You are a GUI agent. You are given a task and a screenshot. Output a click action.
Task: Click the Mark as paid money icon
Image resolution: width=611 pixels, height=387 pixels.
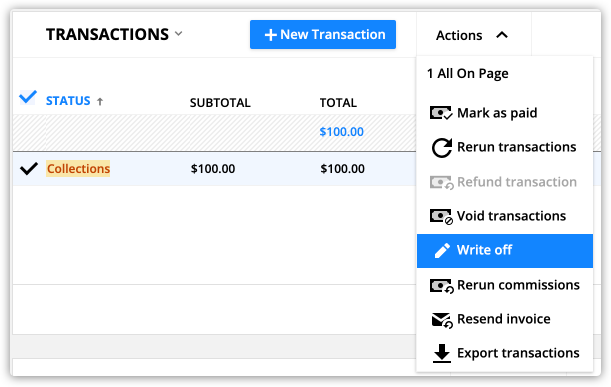coord(441,113)
